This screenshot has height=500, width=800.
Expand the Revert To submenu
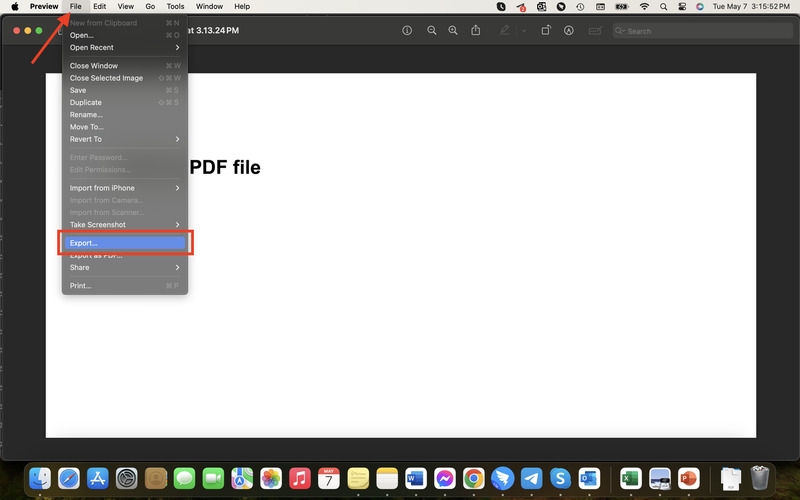125,139
